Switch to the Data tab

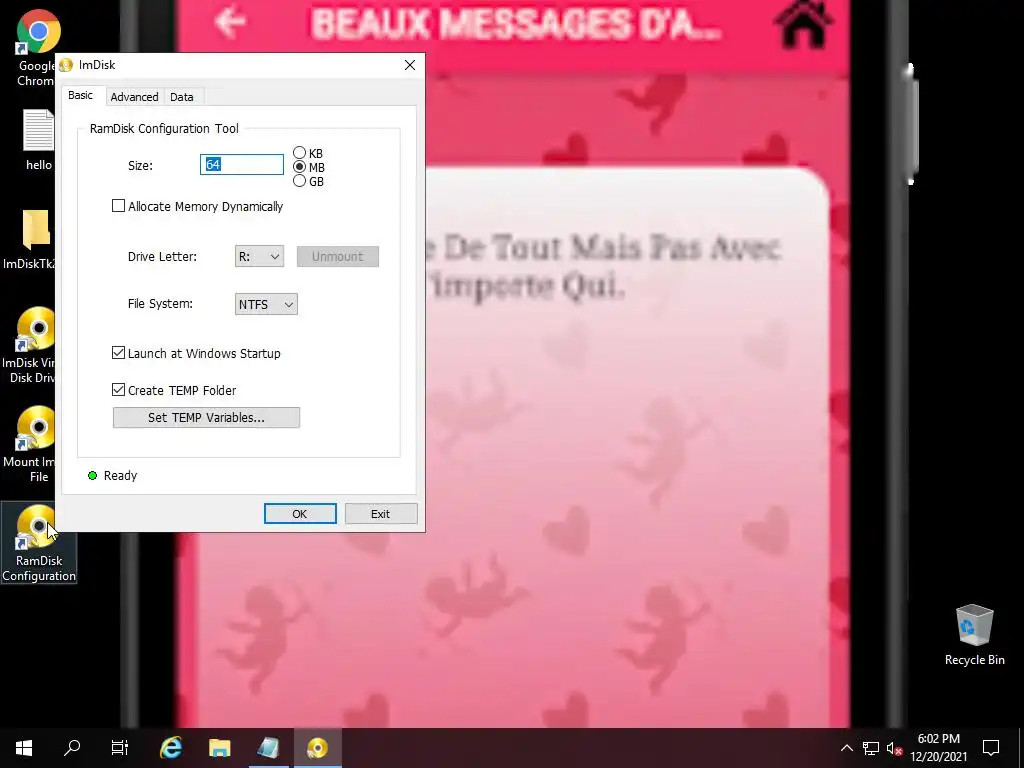[182, 97]
